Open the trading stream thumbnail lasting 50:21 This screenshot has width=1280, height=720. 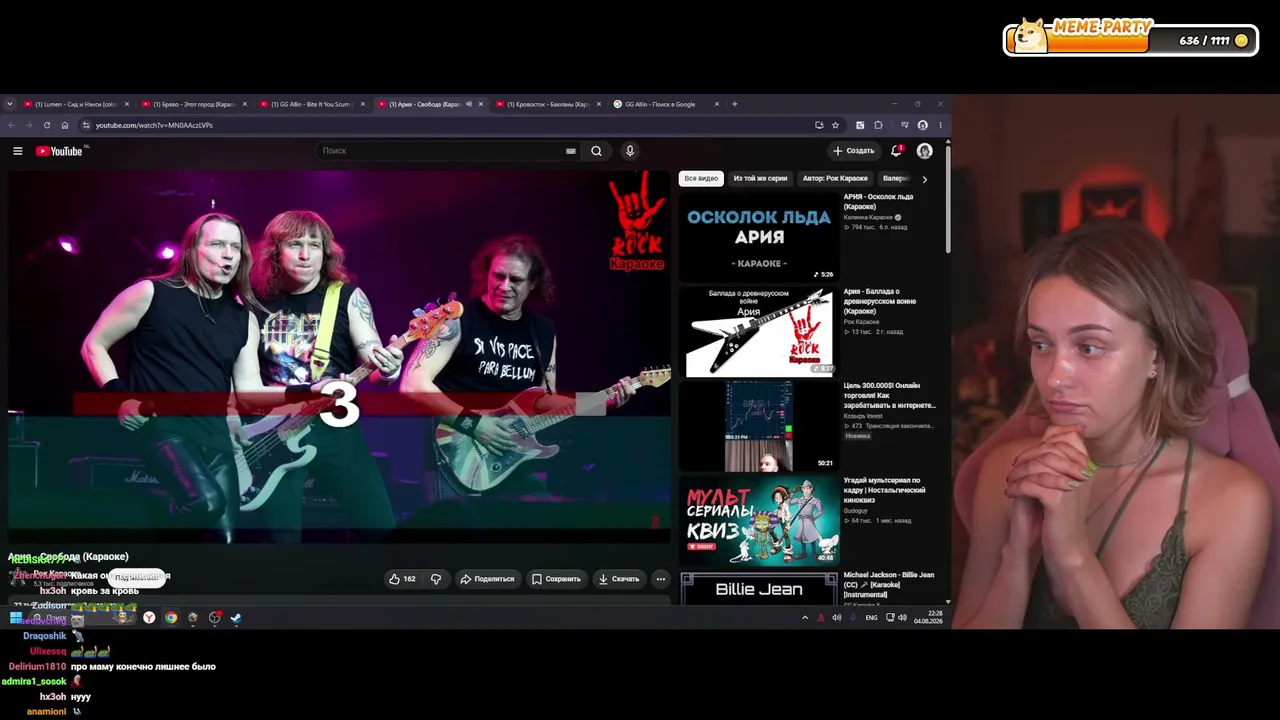(759, 426)
